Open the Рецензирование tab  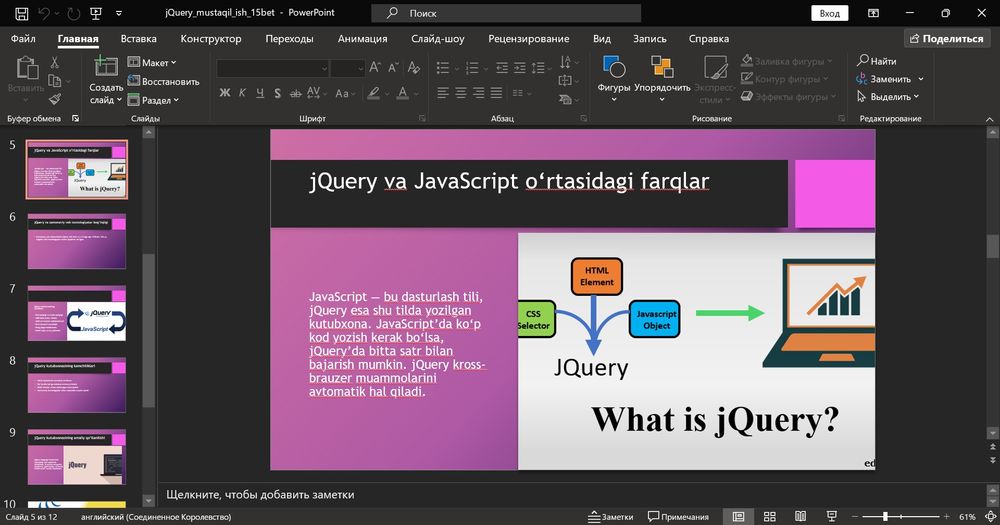pos(529,38)
